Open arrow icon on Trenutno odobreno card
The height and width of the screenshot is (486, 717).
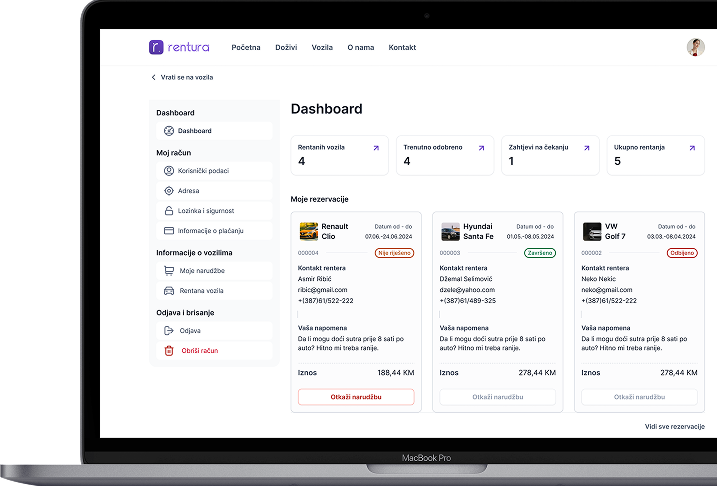(x=481, y=148)
